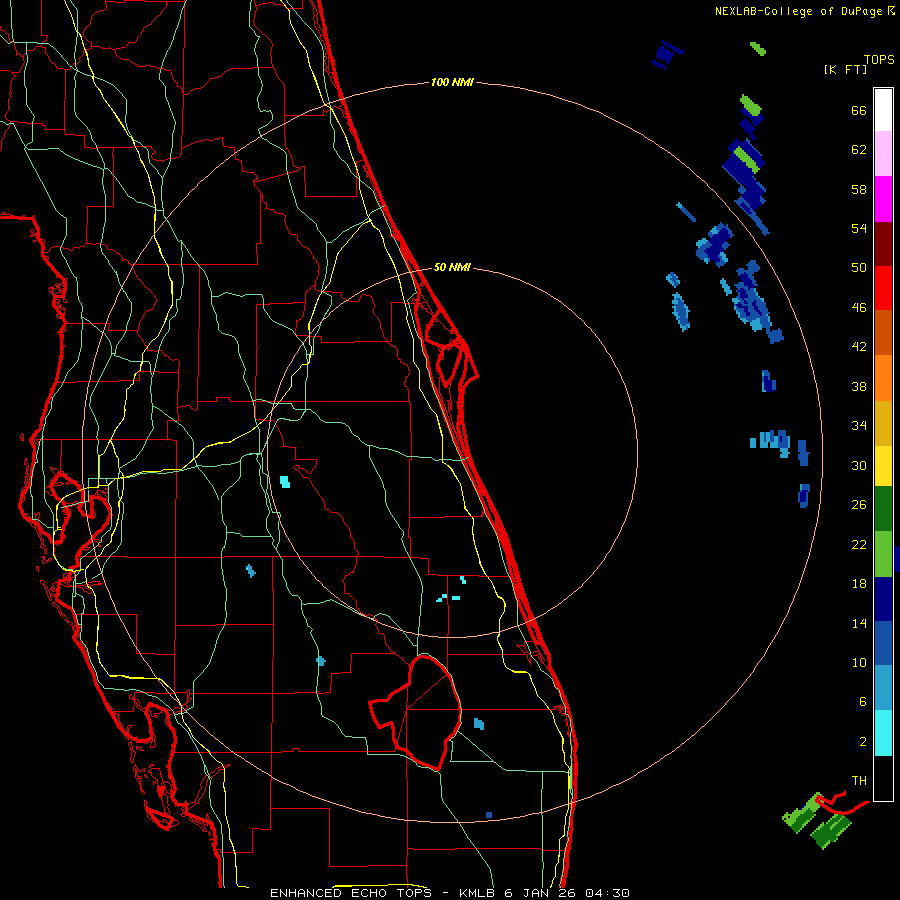Select the light pink 62 kft swatch

(883, 154)
